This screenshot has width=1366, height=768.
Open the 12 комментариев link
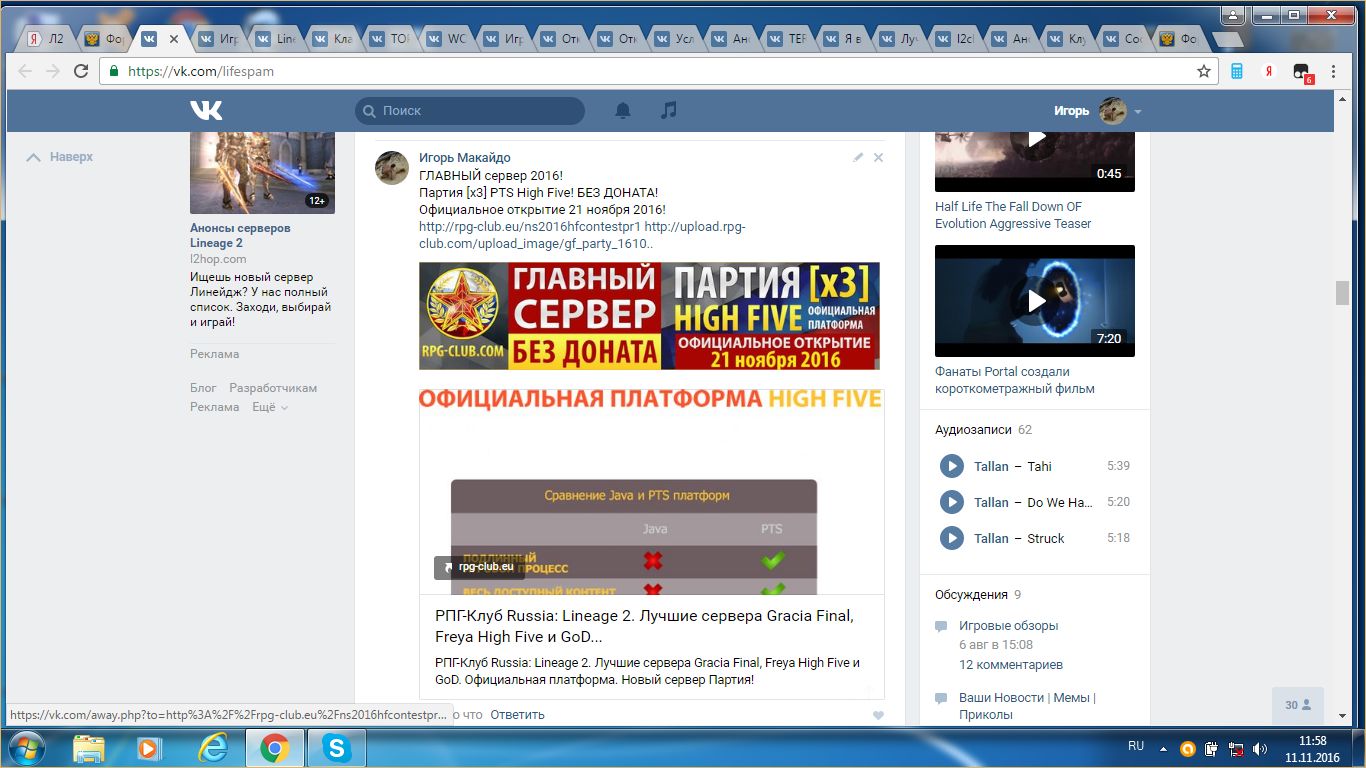coord(1011,664)
